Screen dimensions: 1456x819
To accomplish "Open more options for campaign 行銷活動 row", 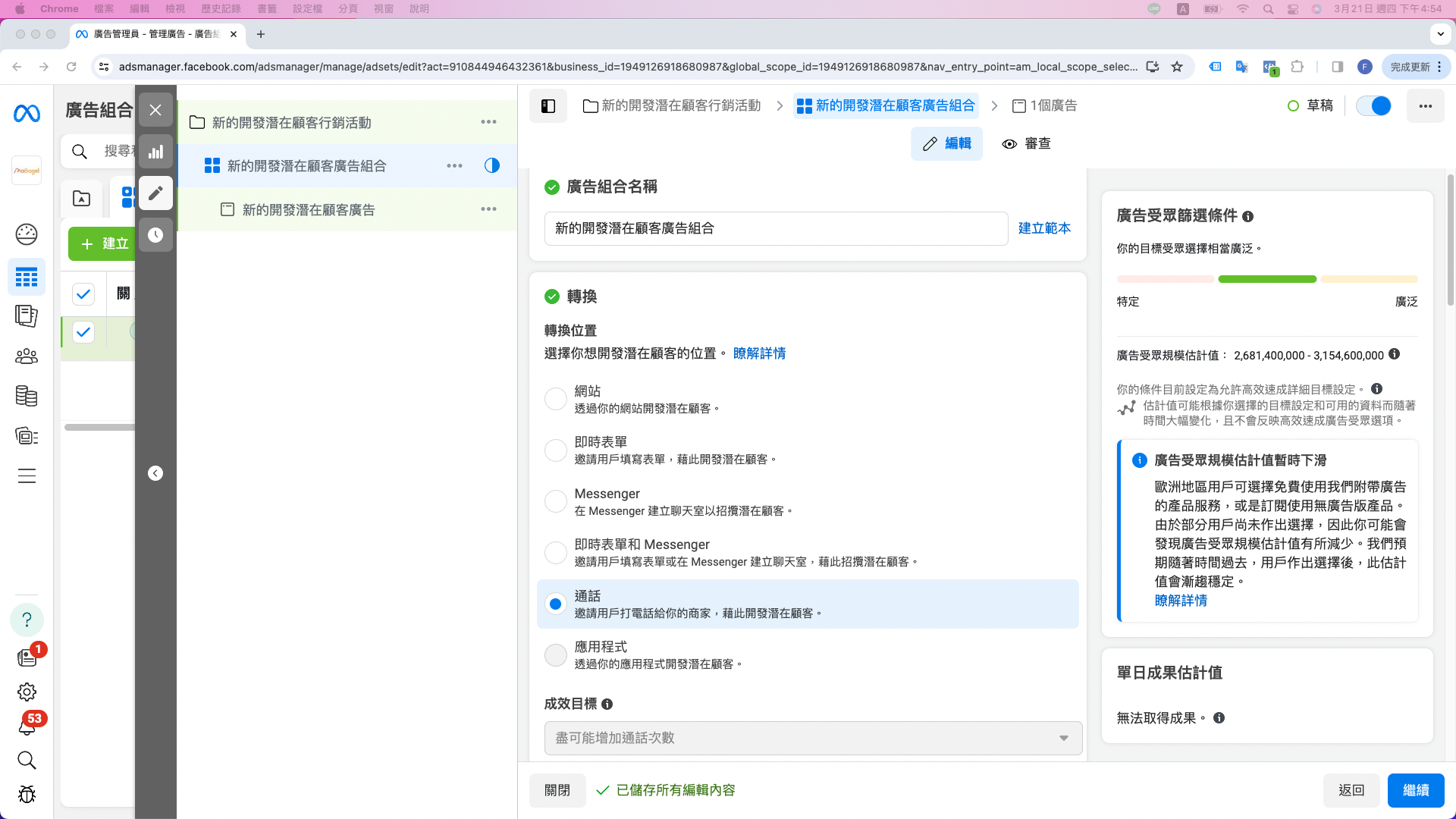I will [x=488, y=122].
